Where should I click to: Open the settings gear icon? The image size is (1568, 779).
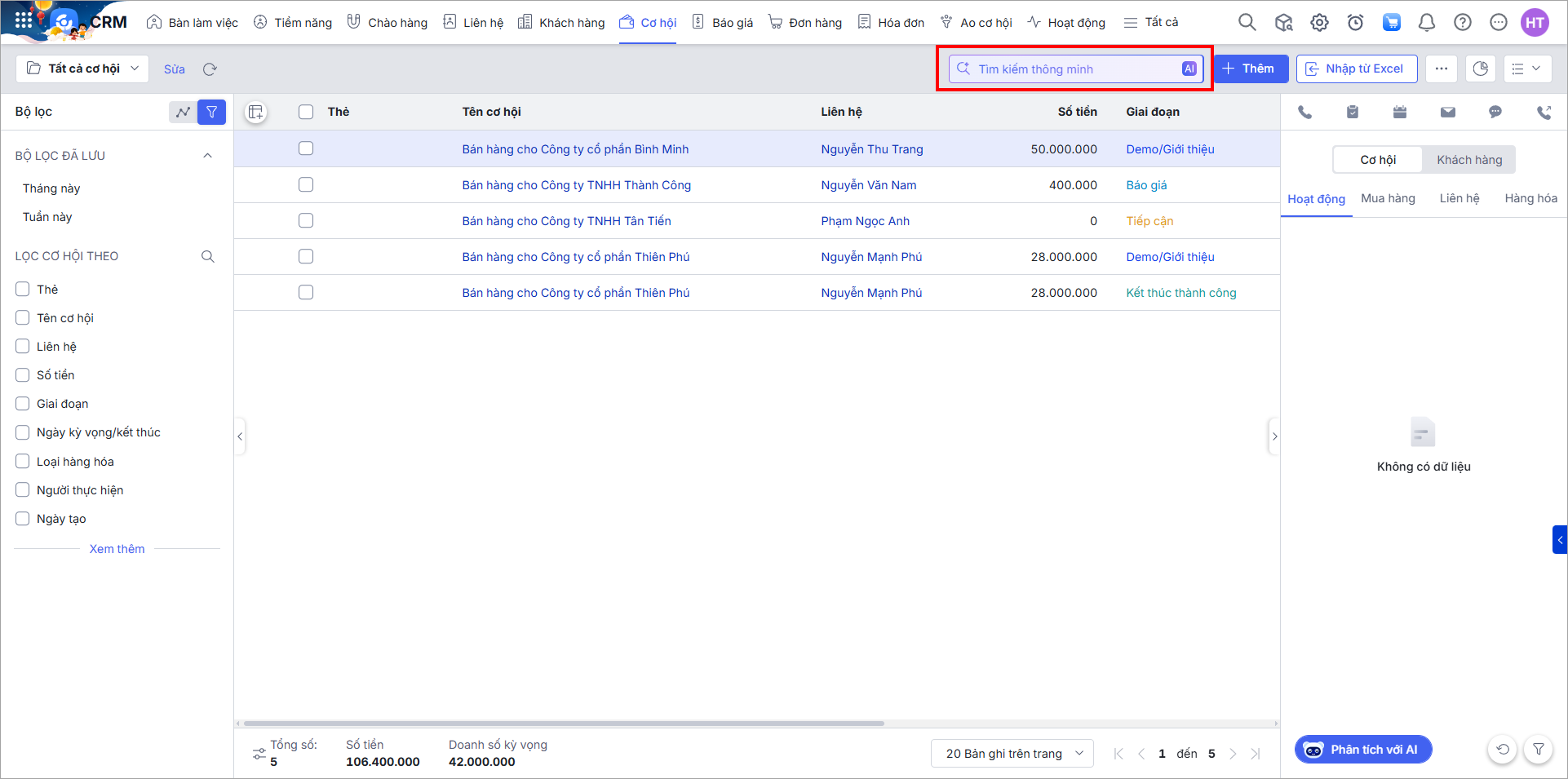click(x=1319, y=23)
